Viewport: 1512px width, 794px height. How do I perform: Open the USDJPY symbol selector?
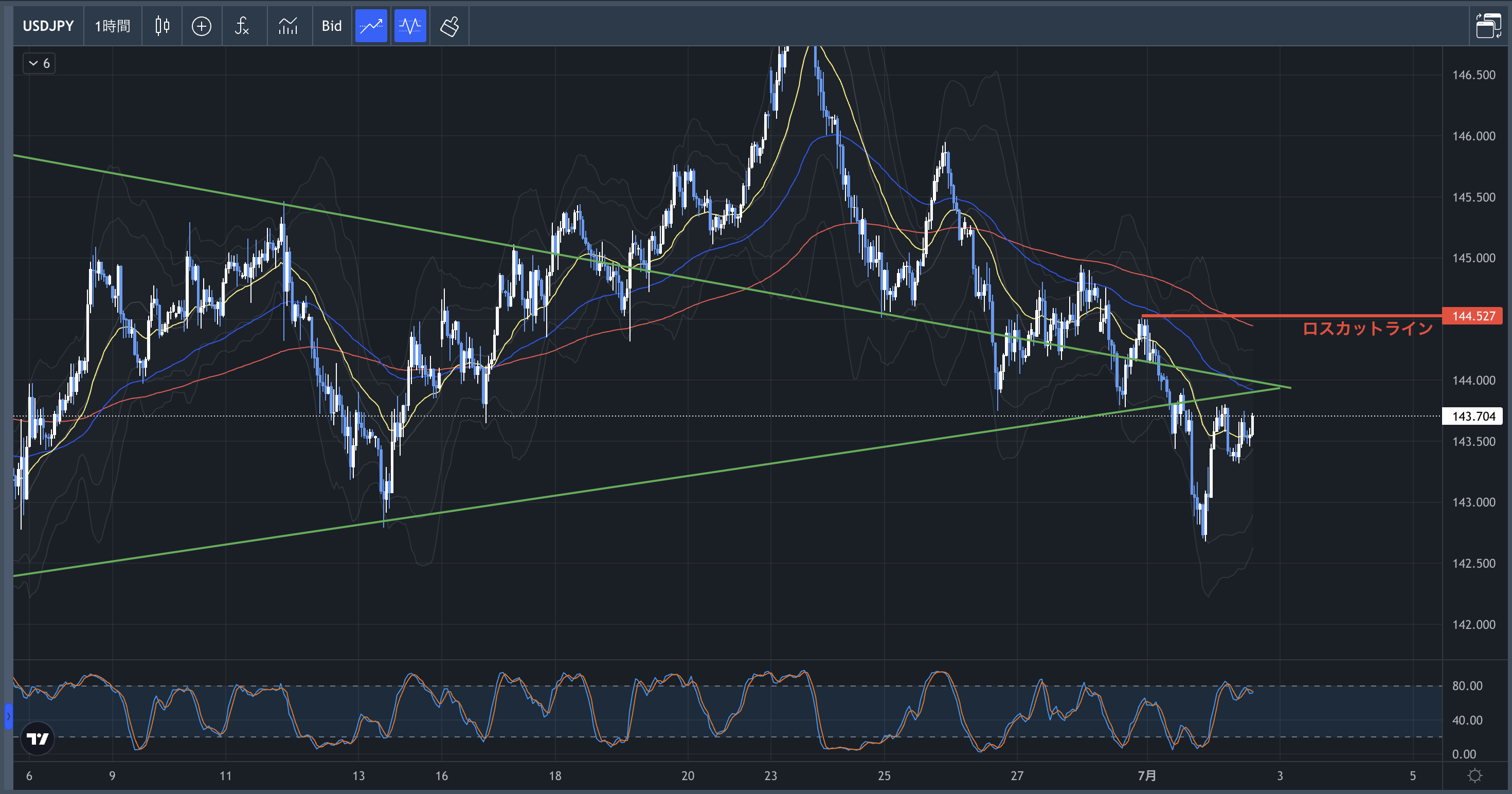48,26
